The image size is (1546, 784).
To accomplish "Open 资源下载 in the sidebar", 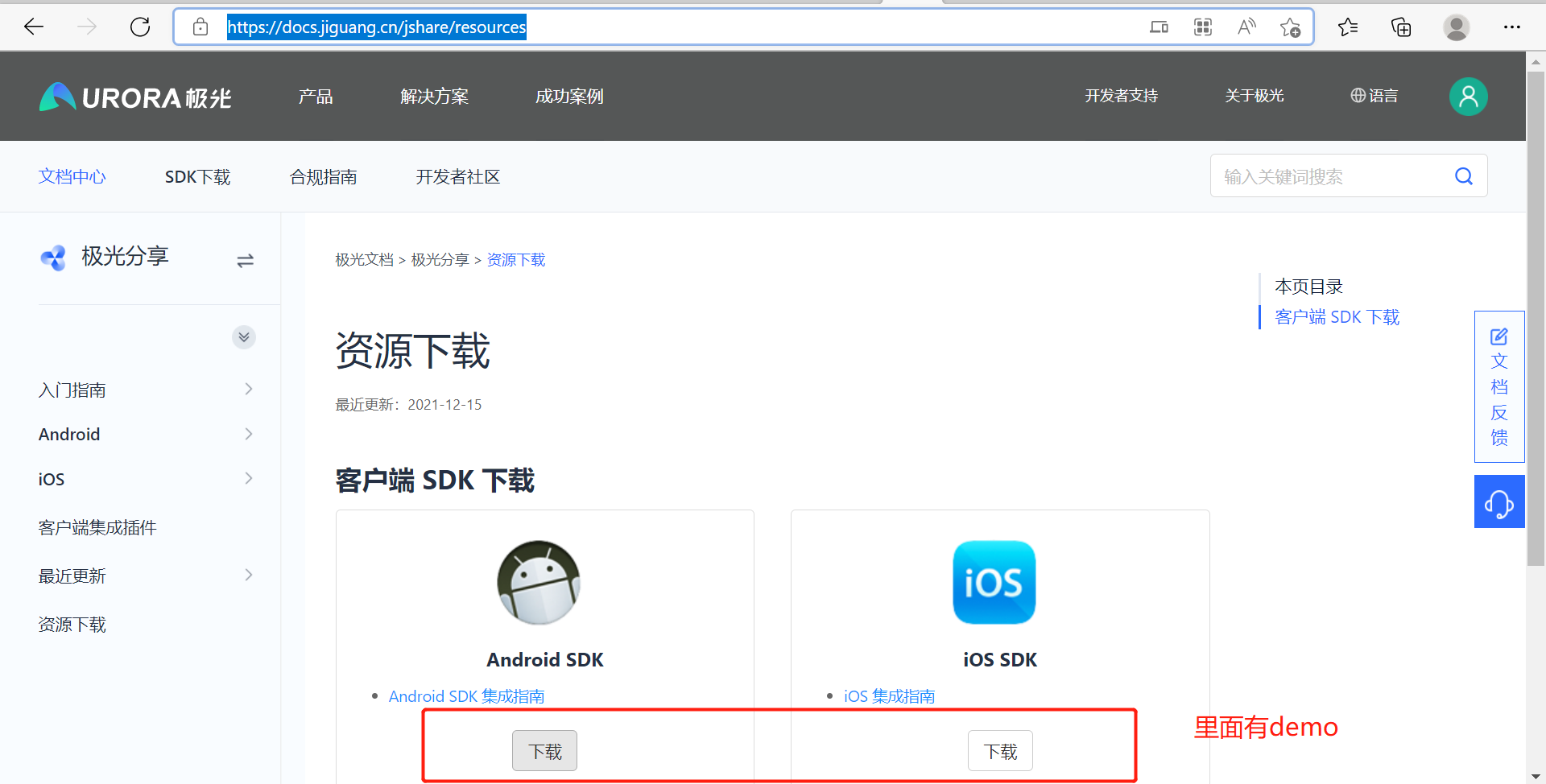I will 72,624.
